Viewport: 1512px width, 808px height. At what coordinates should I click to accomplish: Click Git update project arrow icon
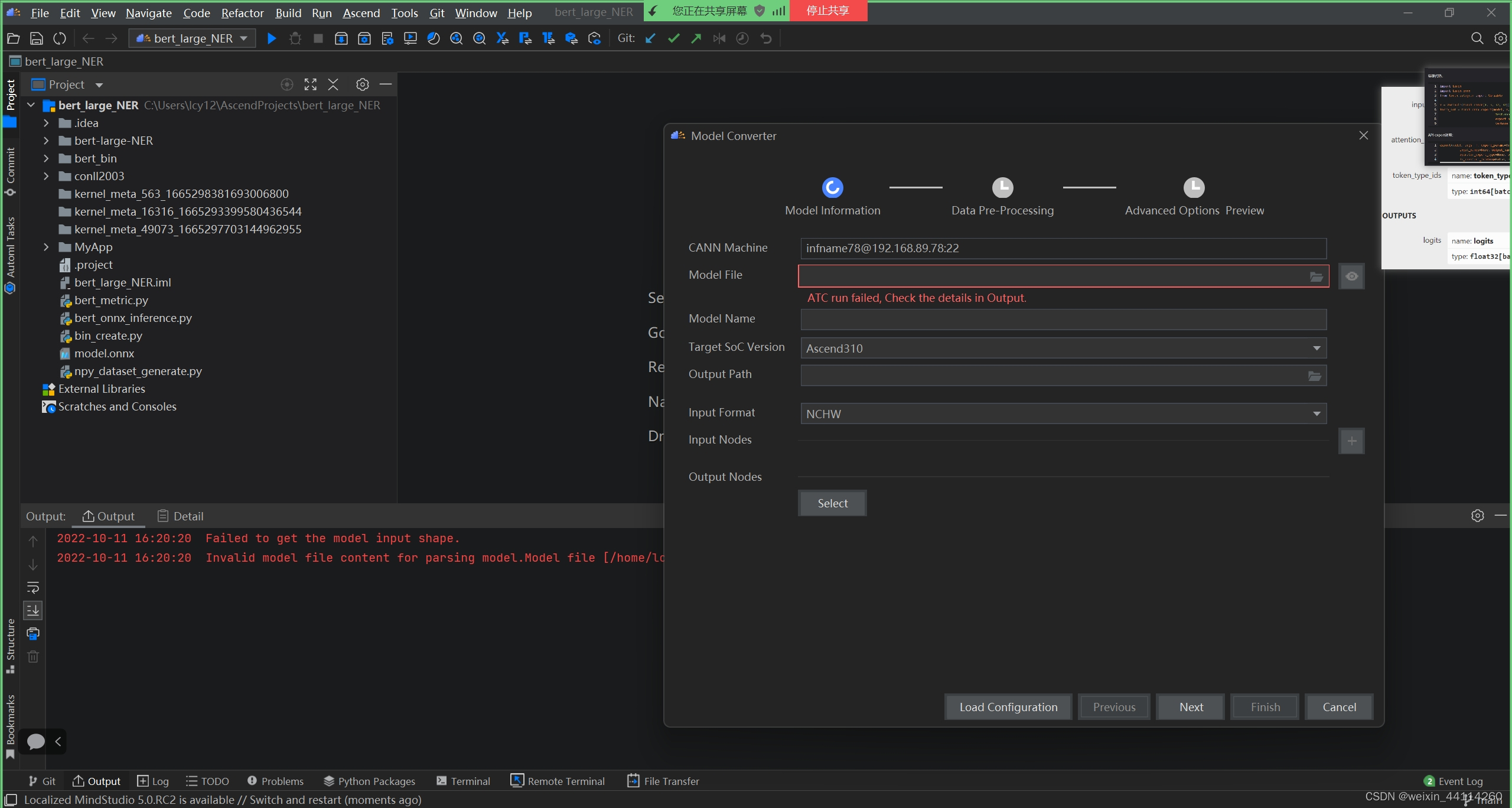tap(650, 39)
